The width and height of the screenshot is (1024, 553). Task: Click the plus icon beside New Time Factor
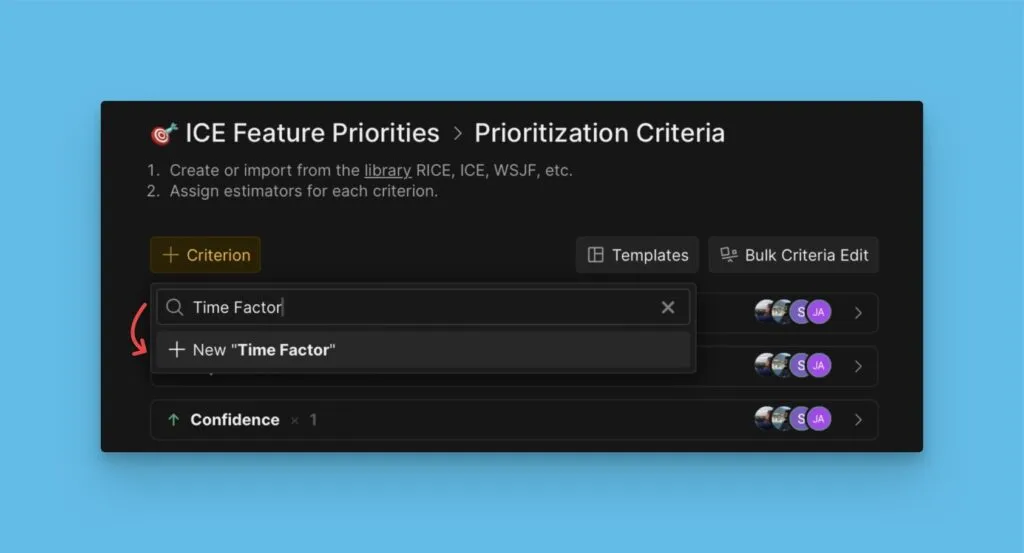[177, 350]
